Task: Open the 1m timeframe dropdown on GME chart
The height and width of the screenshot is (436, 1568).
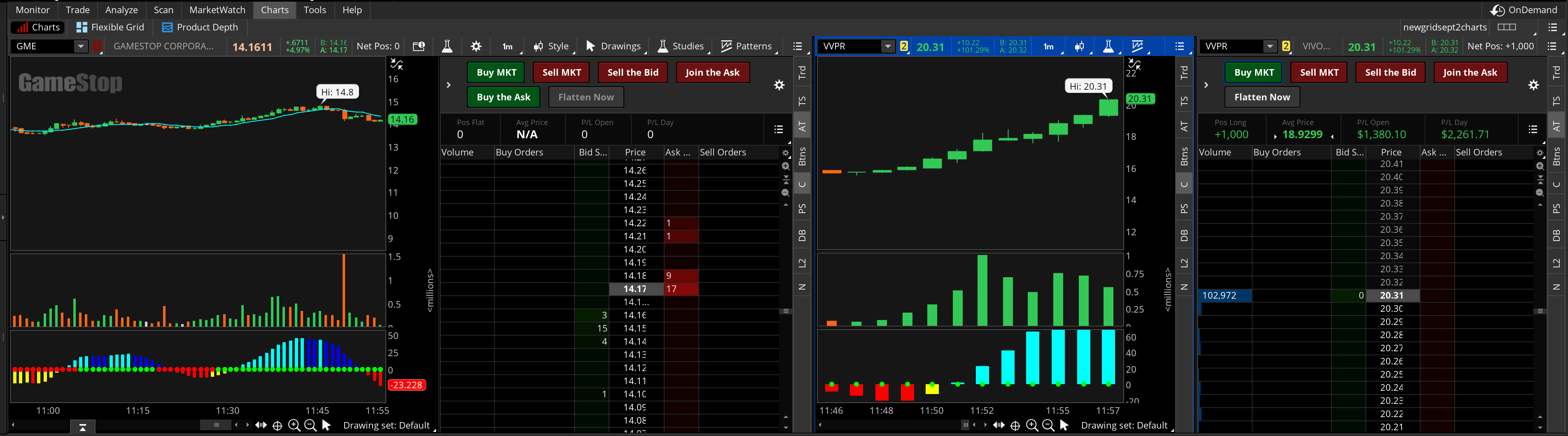Action: point(507,46)
